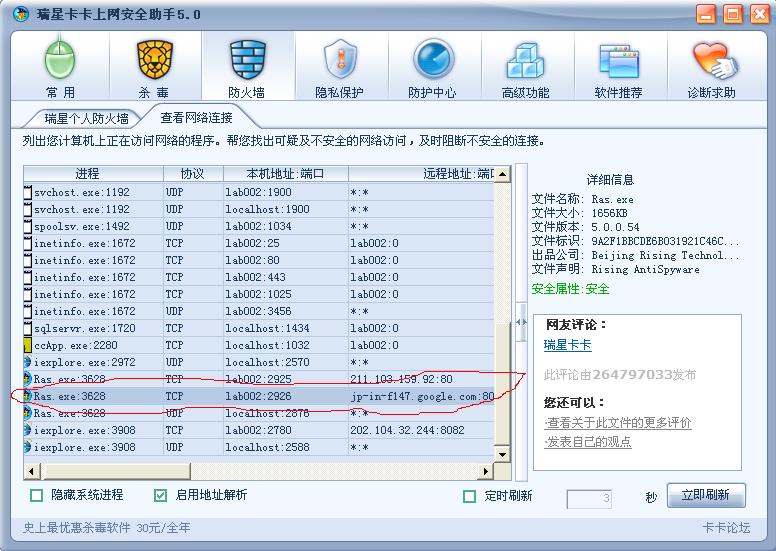
Task: Select the svchost.exe:1192 lab002:1900 row
Action: (259, 192)
